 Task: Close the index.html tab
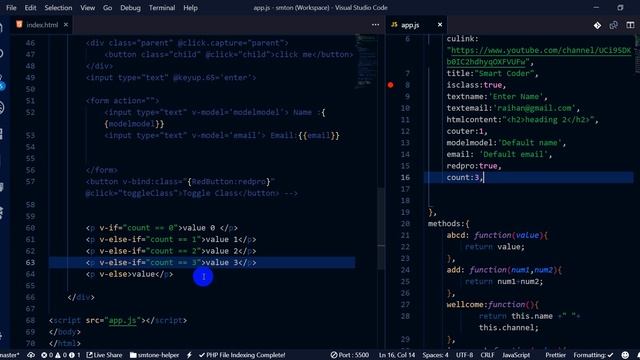coord(66,25)
